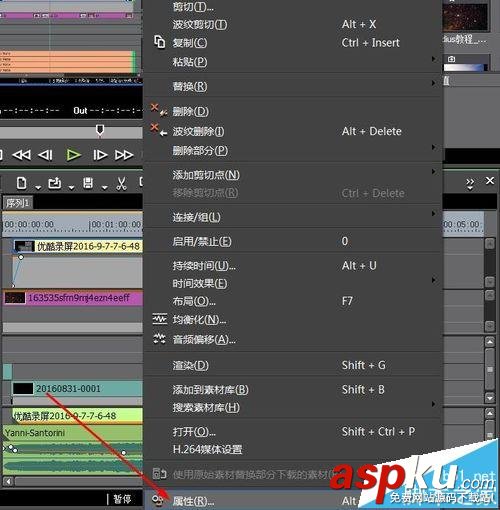Choose 添加到素材库(B) add to bin
500x510 pixels.
pyautogui.click(x=293, y=389)
